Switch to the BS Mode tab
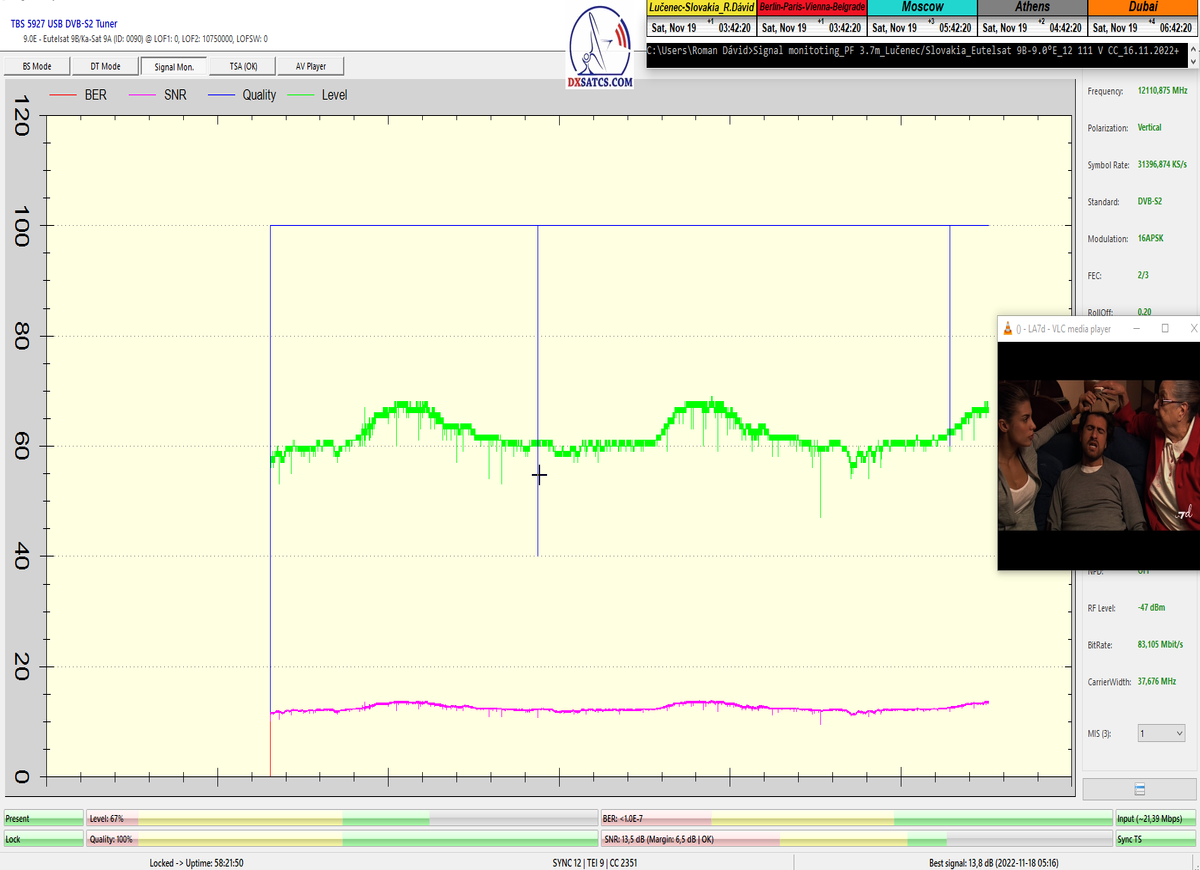This screenshot has width=1200, height=870. tap(39, 67)
